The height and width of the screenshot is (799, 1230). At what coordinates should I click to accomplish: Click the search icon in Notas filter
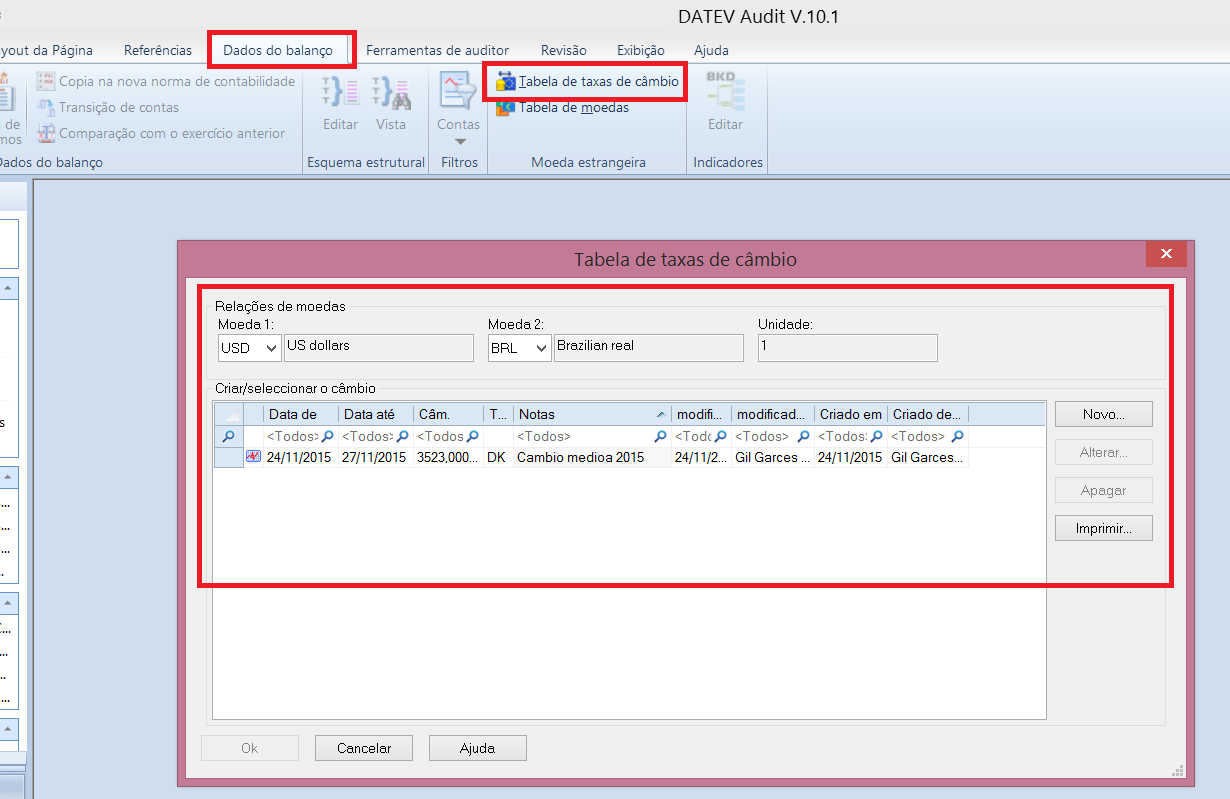660,437
